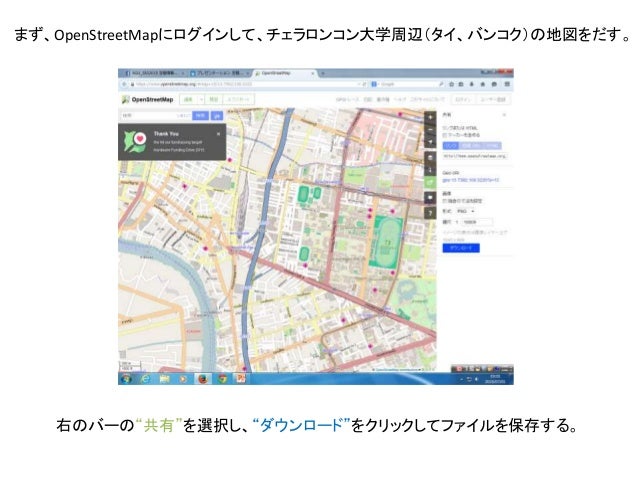Zoom out with the map minus button
The width and height of the screenshot is (638, 479).
(430, 129)
